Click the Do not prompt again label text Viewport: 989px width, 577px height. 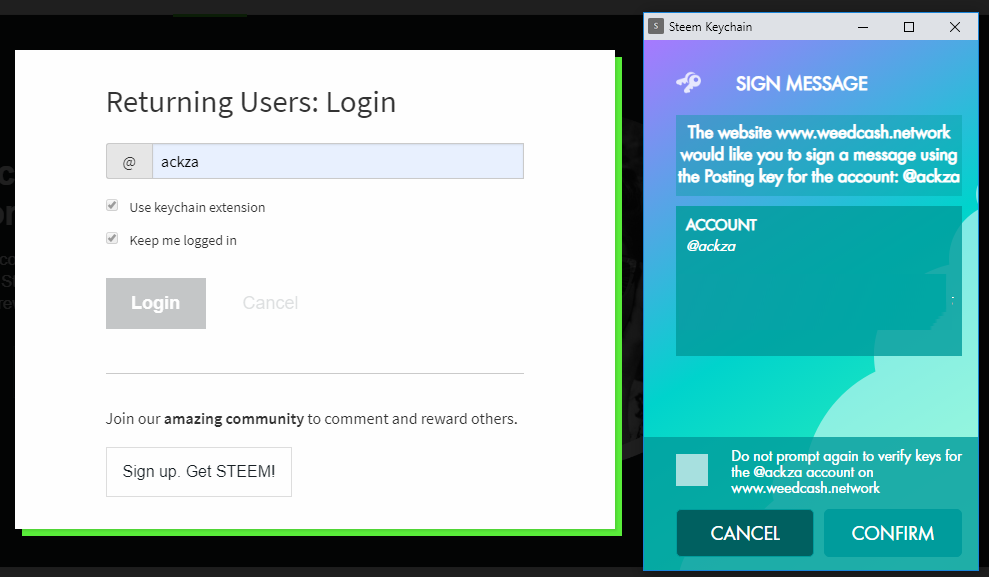coord(846,472)
